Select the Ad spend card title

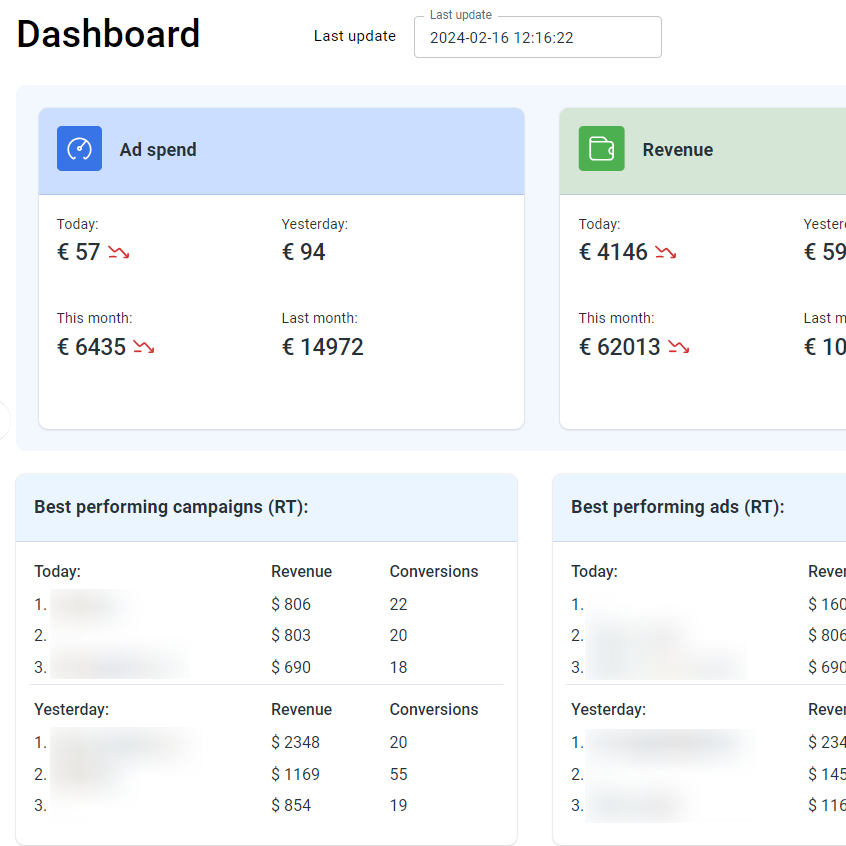[x=158, y=150]
